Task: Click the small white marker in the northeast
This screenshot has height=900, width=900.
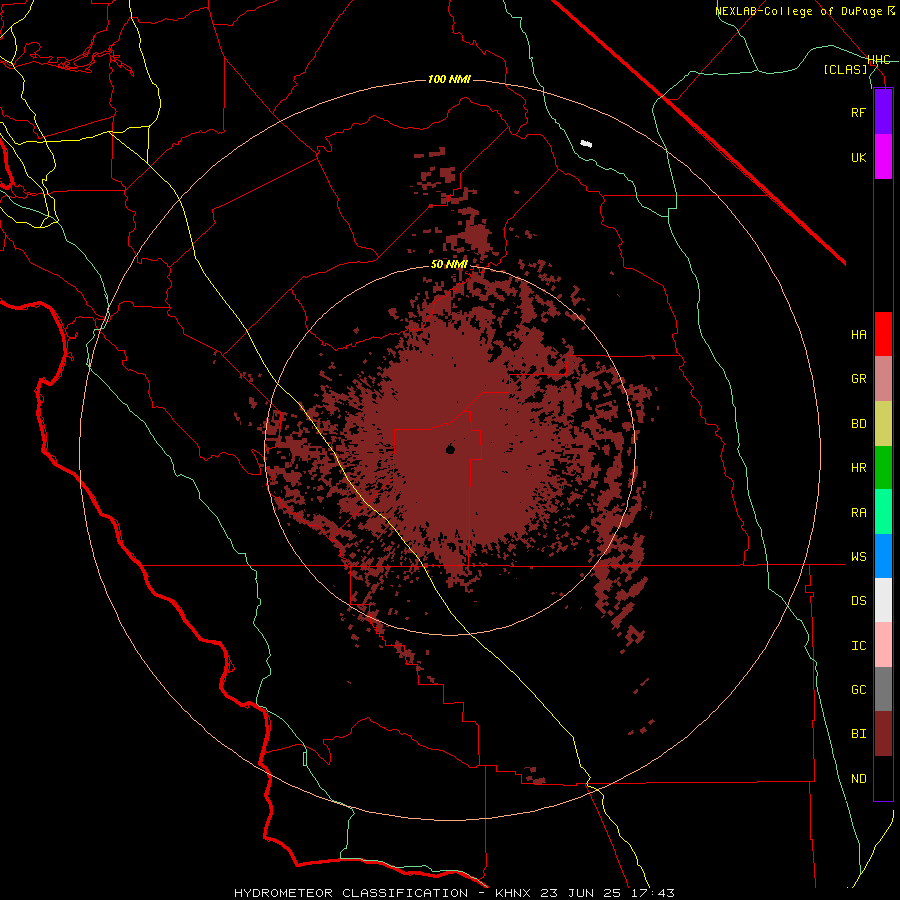Action: coord(586,143)
